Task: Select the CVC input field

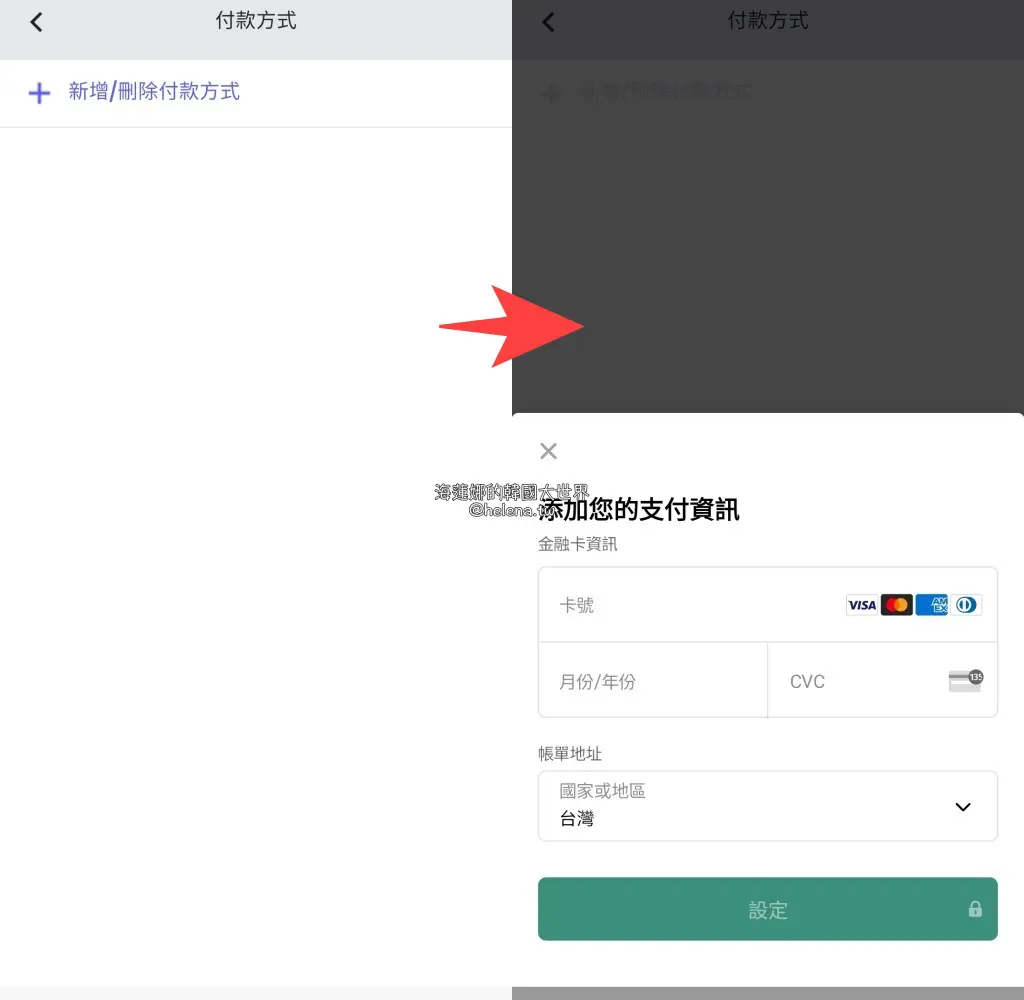Action: click(860, 681)
